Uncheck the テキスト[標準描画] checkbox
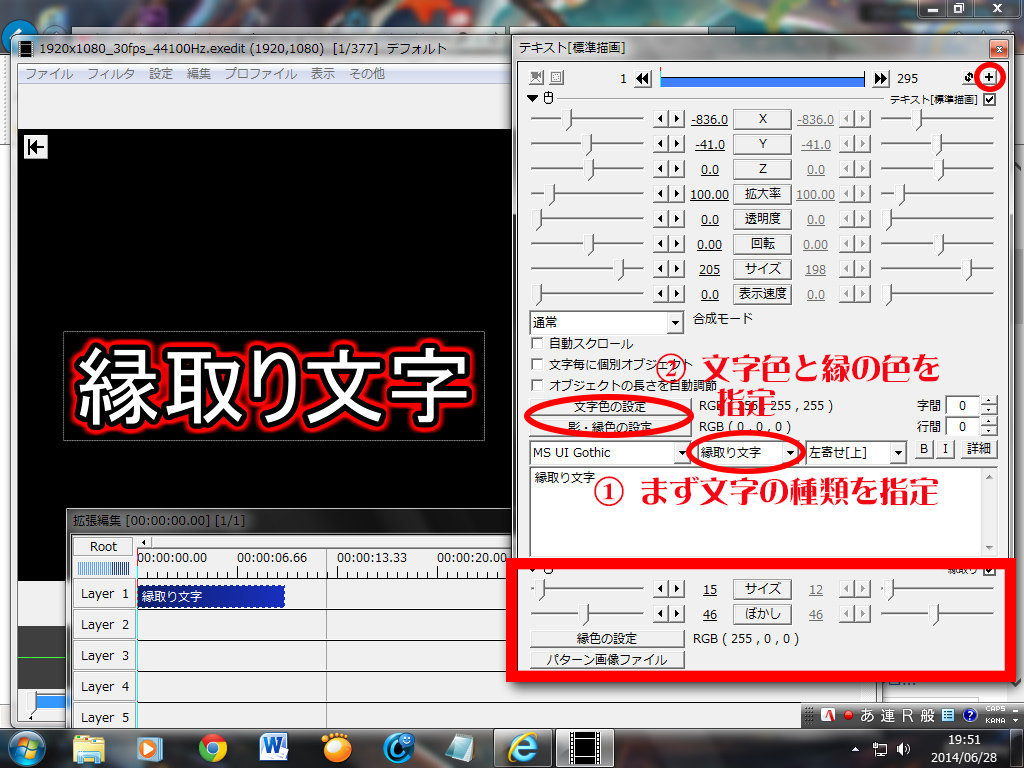 (990, 99)
